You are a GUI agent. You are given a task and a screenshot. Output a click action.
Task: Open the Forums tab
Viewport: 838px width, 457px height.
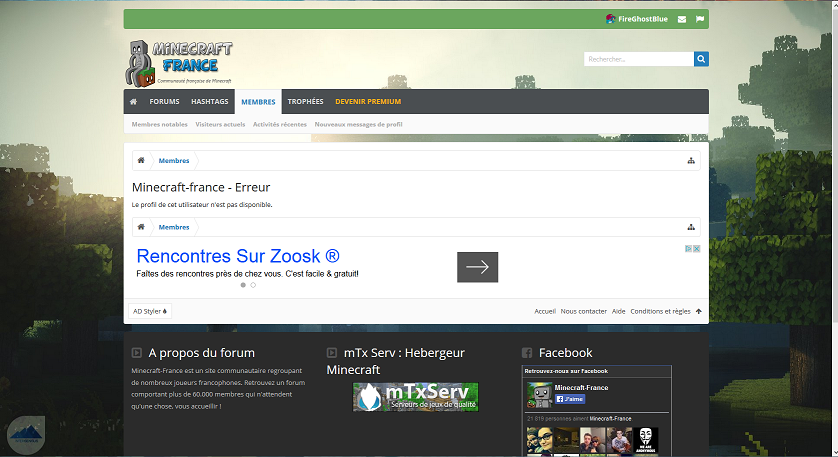coord(164,102)
